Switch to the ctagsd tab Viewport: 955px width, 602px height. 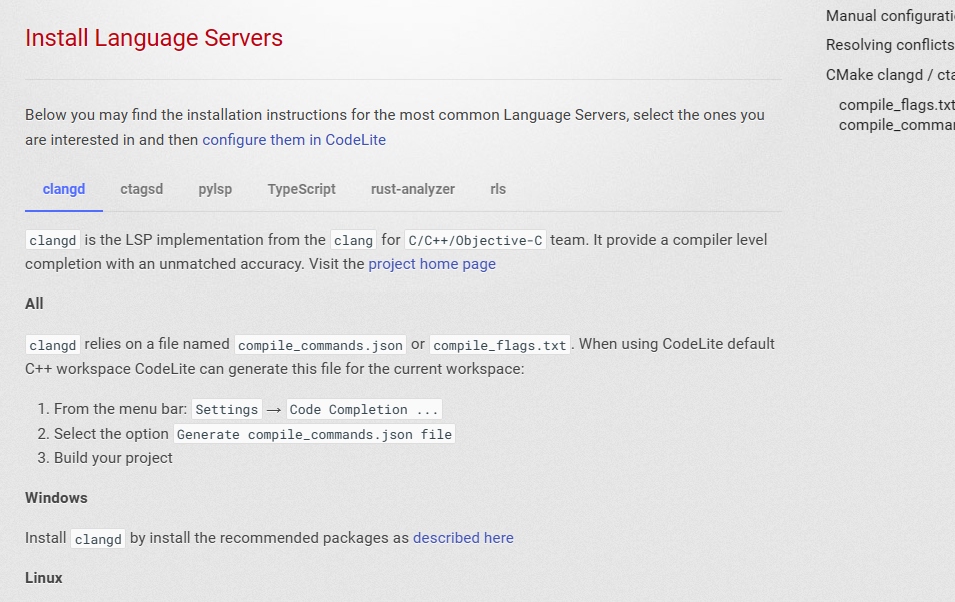tap(141, 189)
